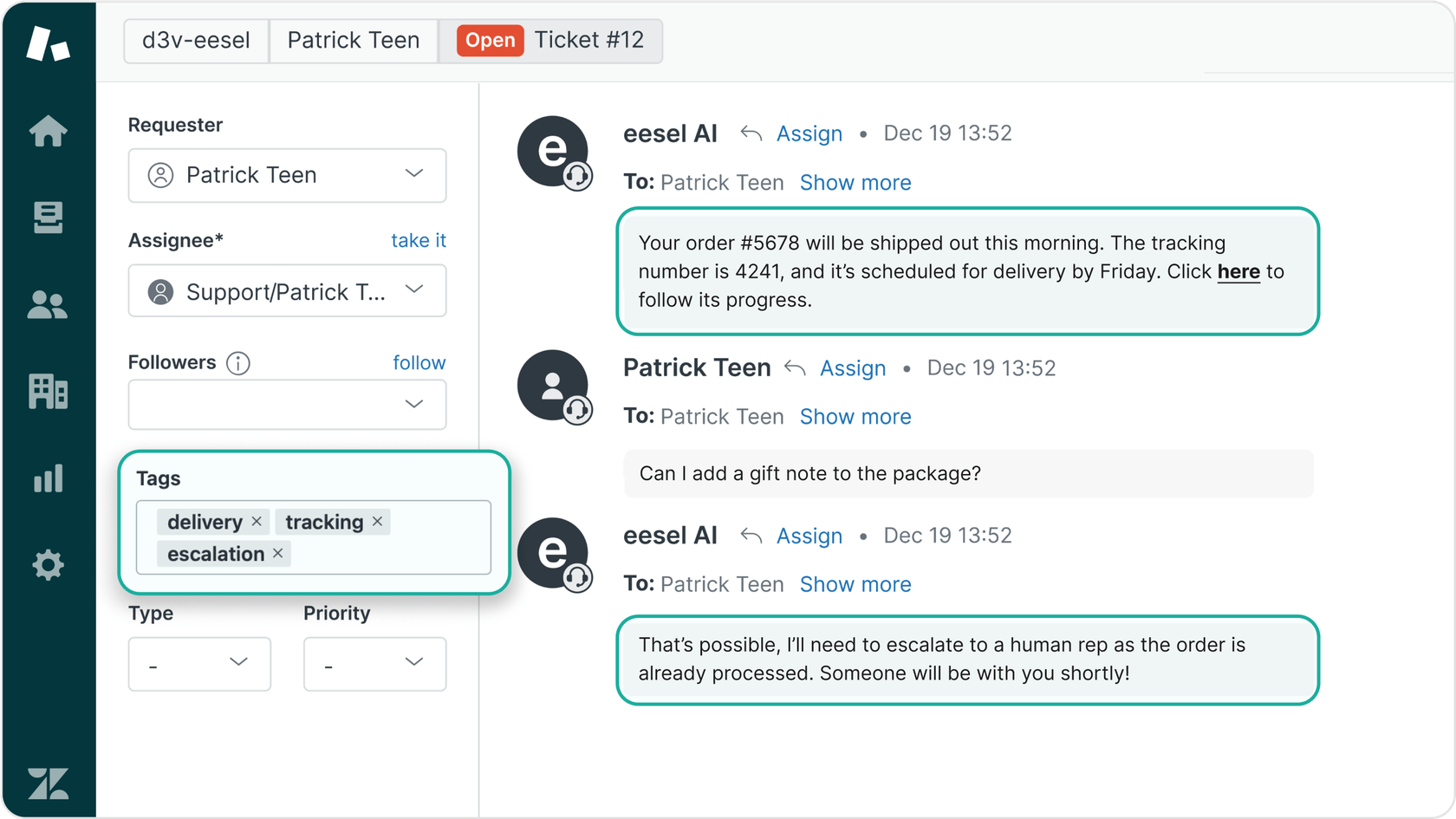Image resolution: width=1456 pixels, height=819 pixels.
Task: Remove the delivery tag
Action: click(257, 522)
